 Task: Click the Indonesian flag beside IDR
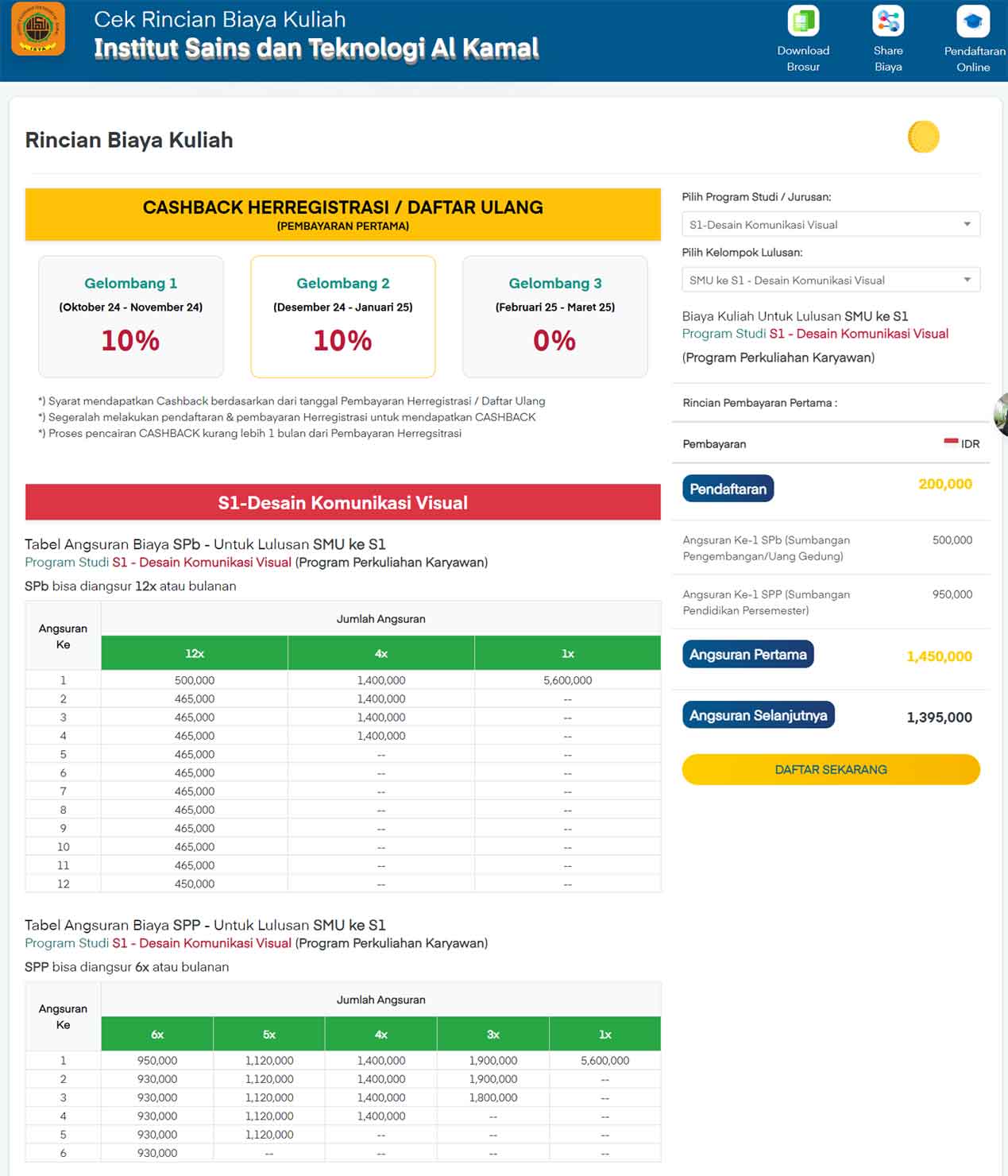pyautogui.click(x=951, y=442)
